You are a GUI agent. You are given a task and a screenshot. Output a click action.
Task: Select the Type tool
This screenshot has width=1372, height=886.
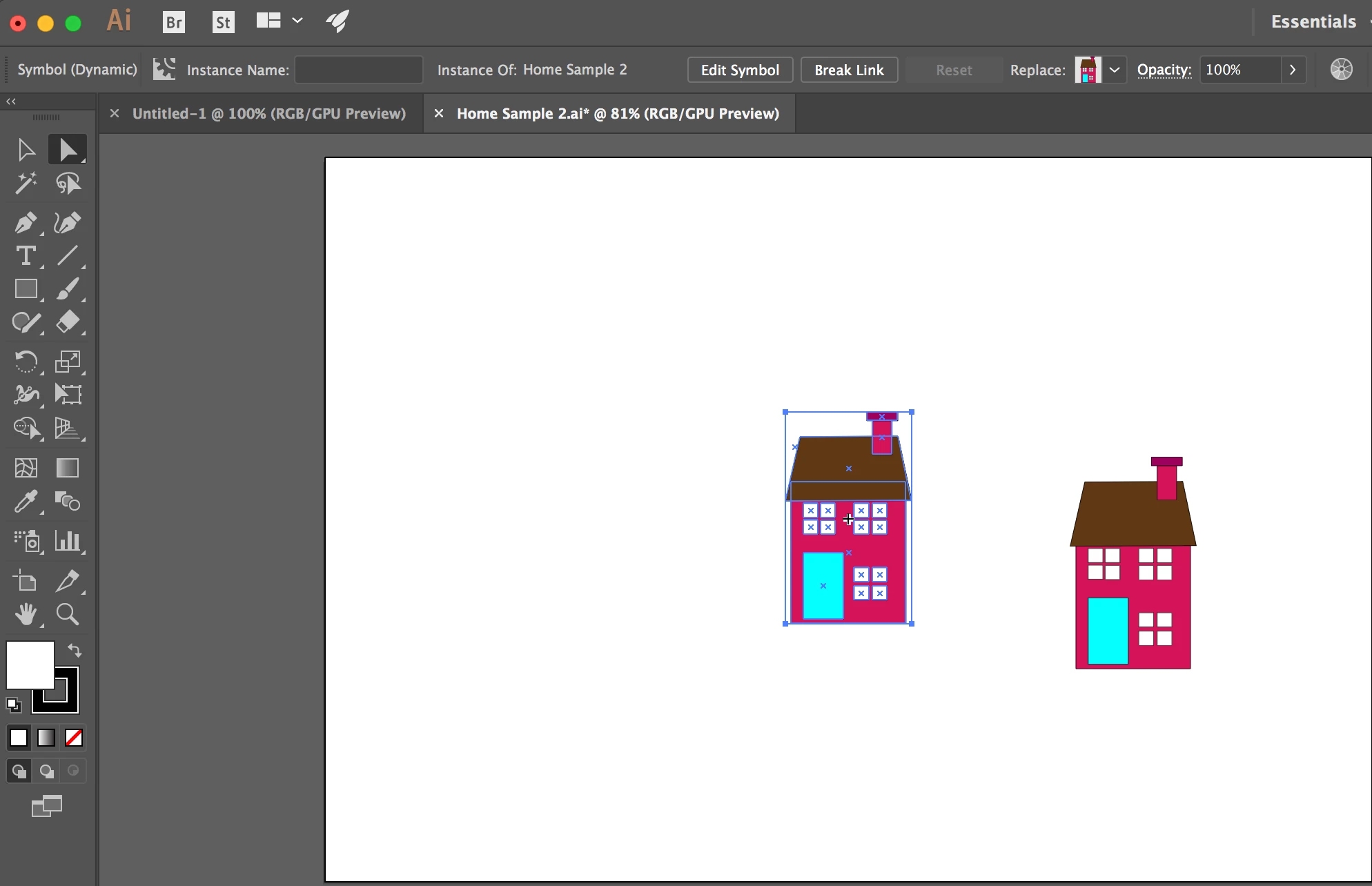point(26,256)
